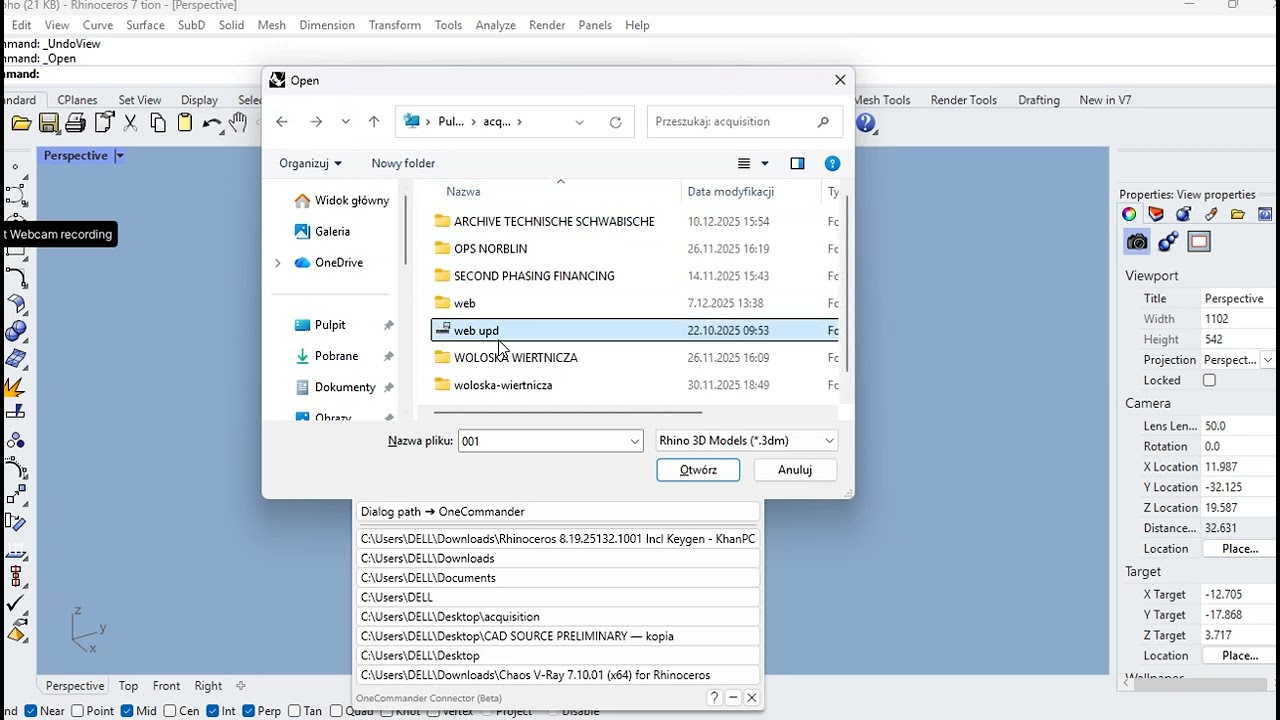
Task: Click the Anuluj button
Action: point(795,470)
